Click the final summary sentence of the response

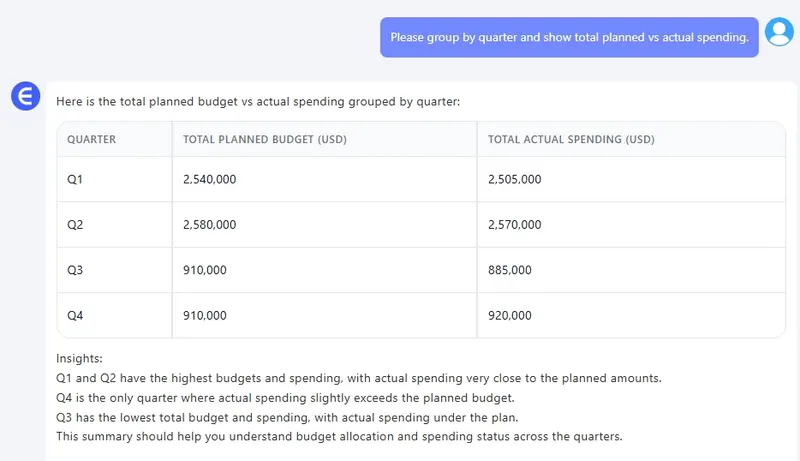340,437
